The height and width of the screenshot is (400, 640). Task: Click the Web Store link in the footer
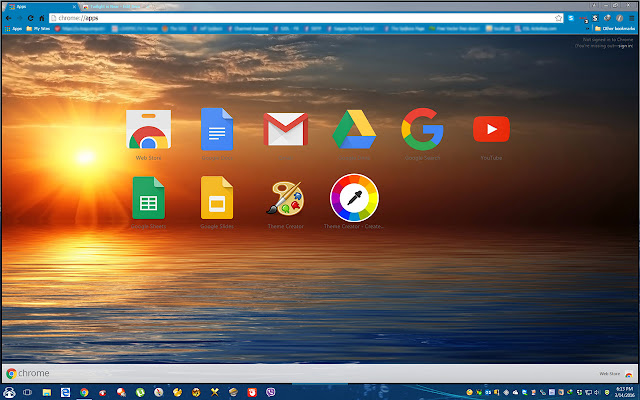click(615, 373)
